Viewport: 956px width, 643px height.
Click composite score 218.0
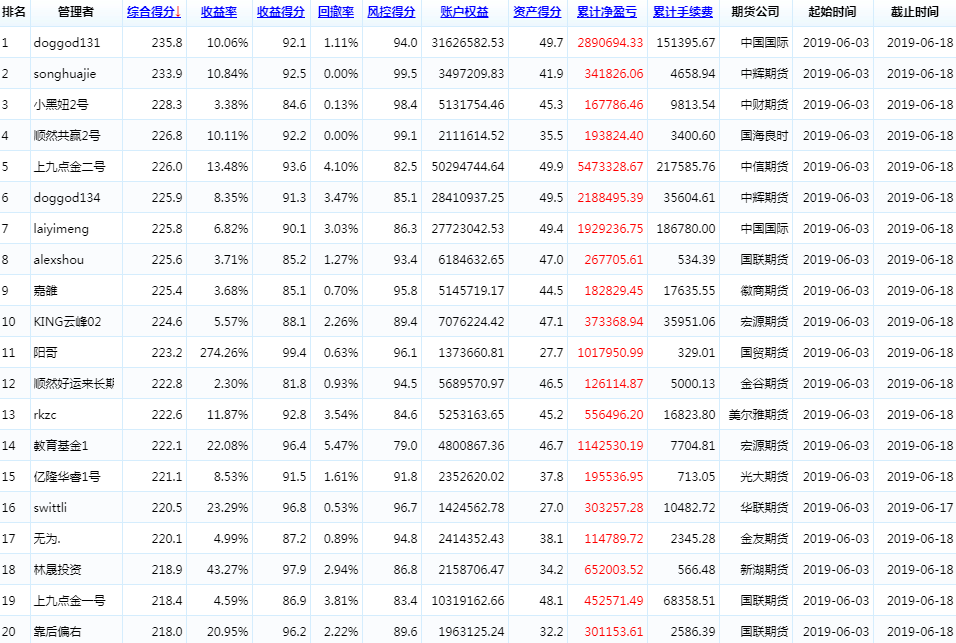click(167, 632)
